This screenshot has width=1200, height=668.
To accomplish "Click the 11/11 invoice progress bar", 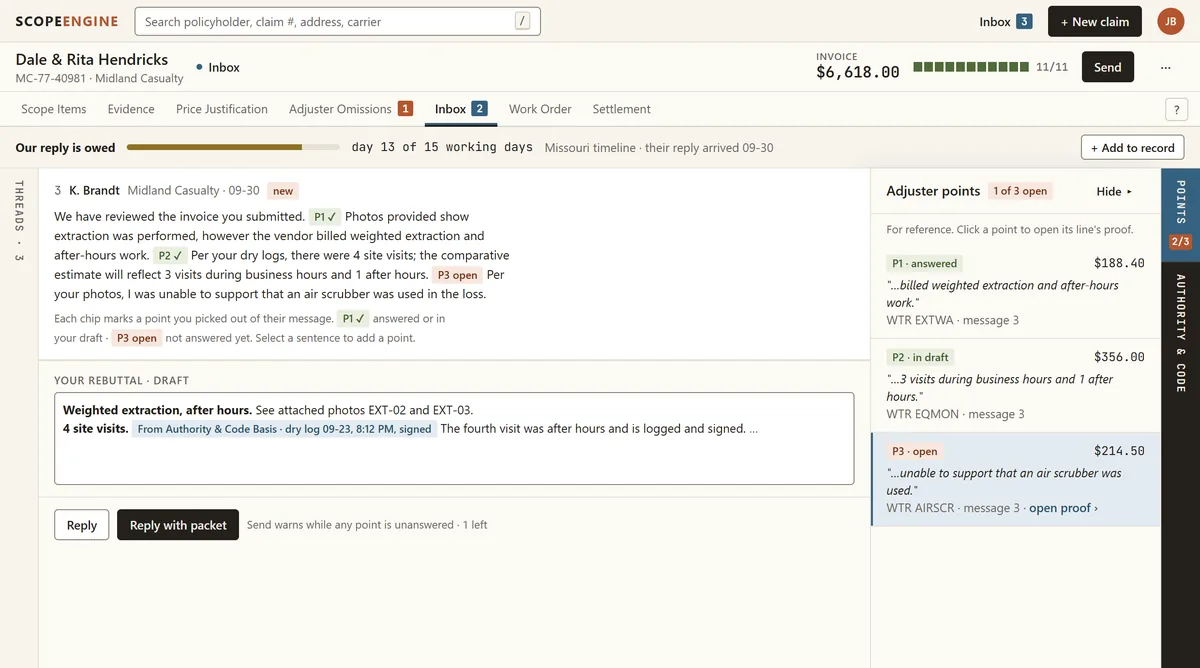I will [970, 67].
